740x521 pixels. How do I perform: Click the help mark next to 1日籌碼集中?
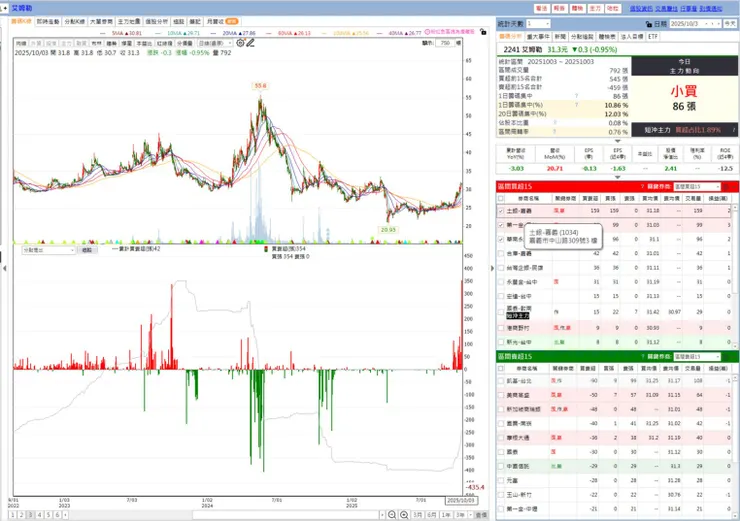click(576, 96)
